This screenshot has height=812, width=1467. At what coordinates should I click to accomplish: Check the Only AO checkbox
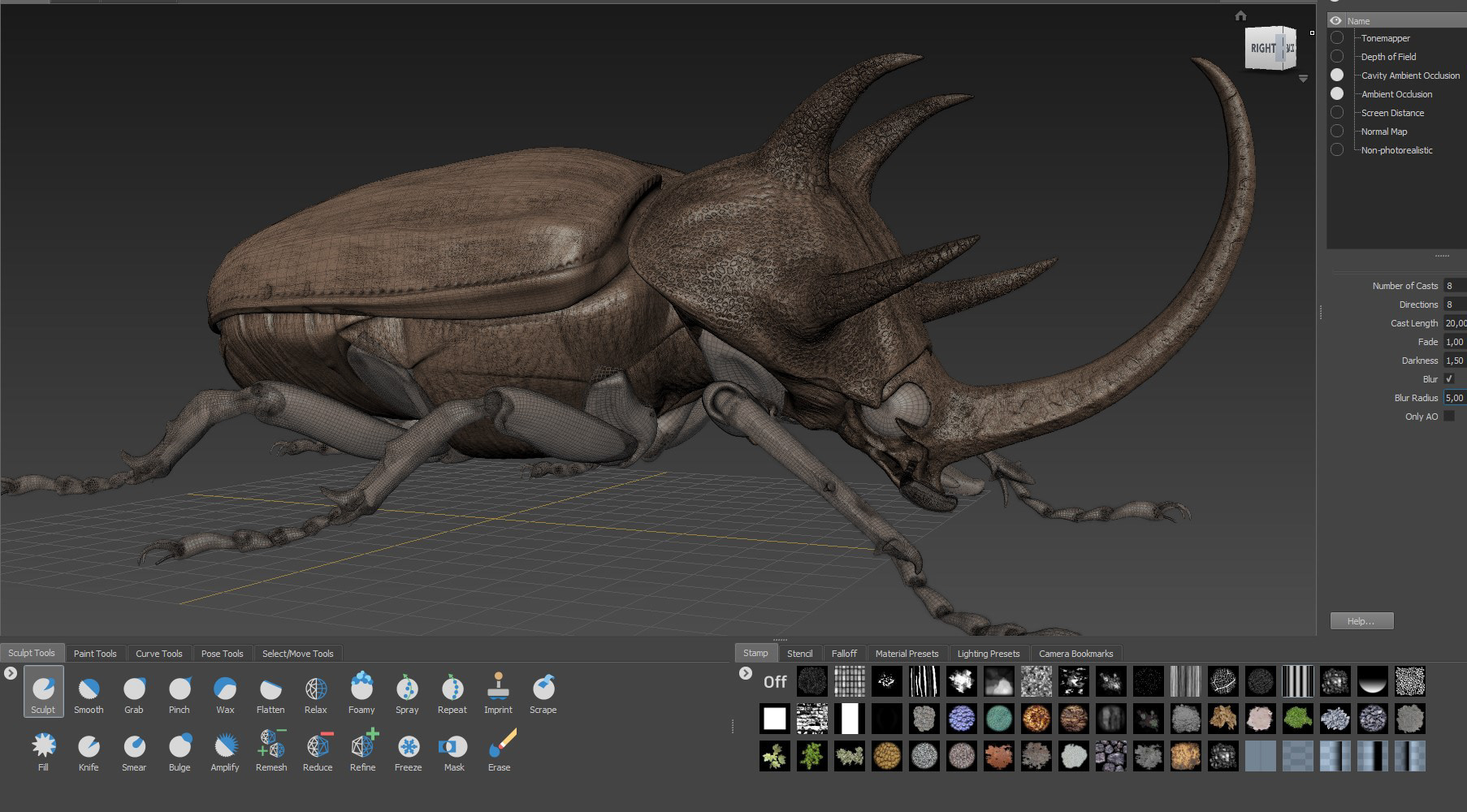click(x=1449, y=417)
